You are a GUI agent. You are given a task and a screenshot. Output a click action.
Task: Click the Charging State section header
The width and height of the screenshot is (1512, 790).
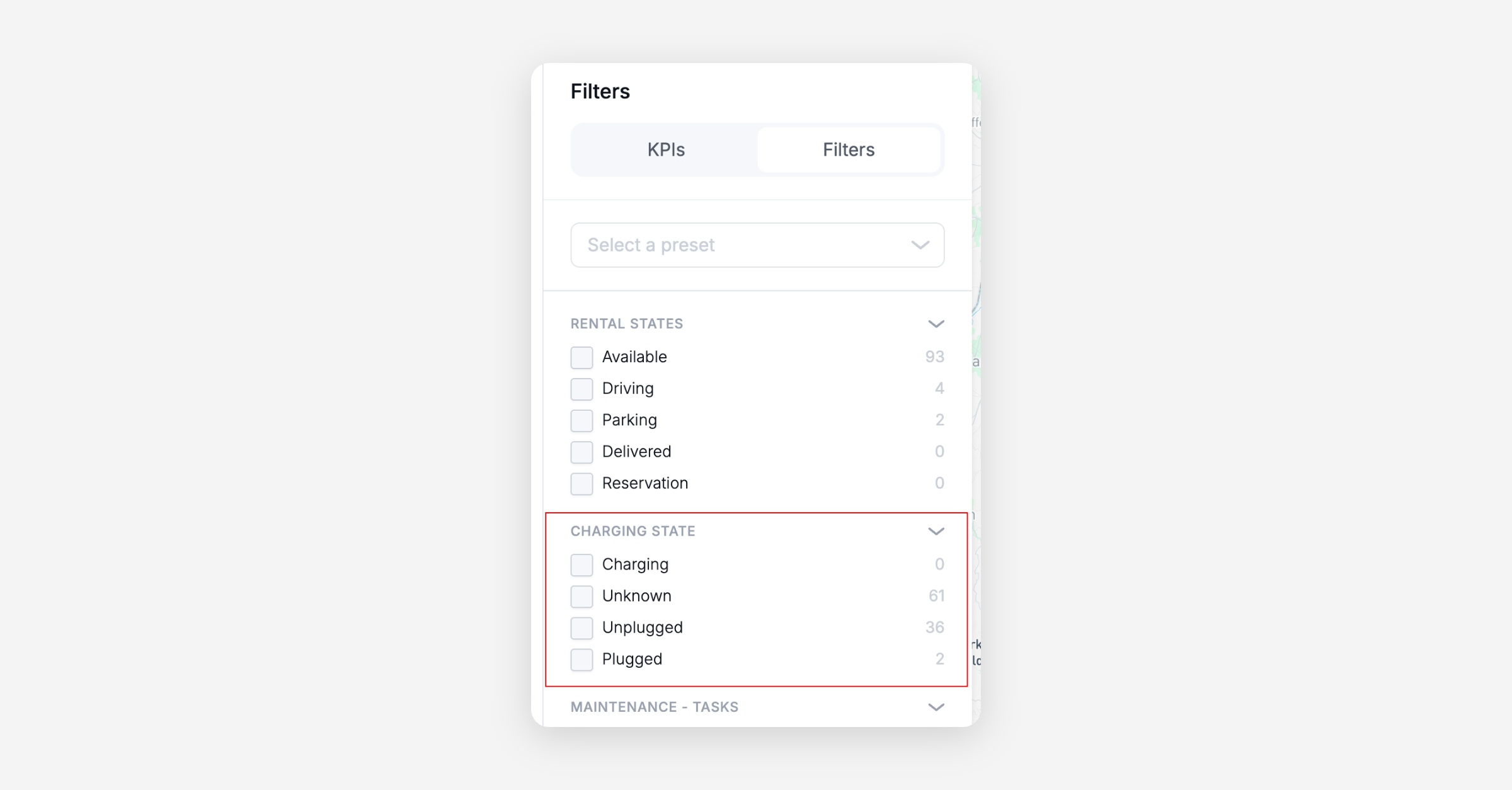[633, 531]
